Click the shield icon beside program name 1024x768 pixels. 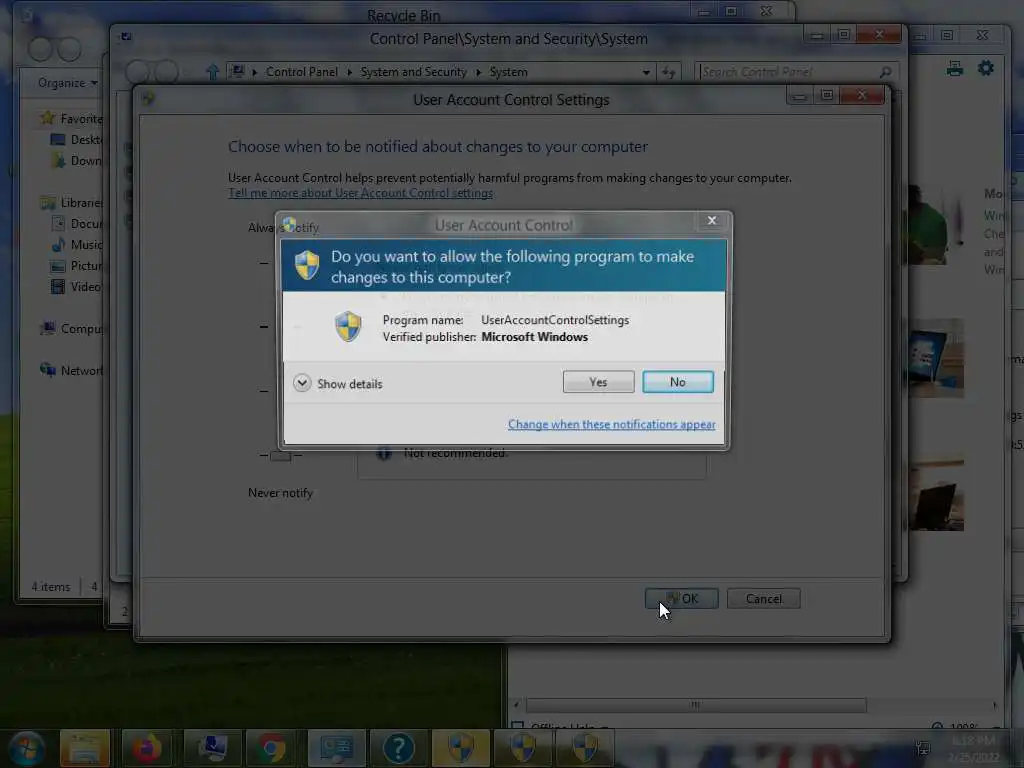point(348,327)
